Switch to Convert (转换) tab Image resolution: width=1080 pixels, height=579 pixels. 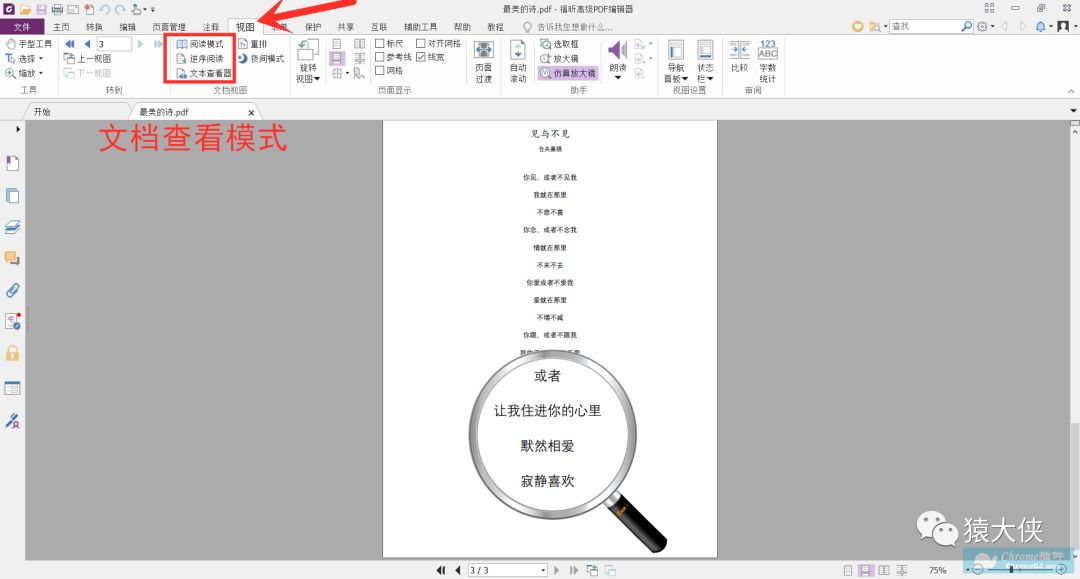pyautogui.click(x=94, y=27)
